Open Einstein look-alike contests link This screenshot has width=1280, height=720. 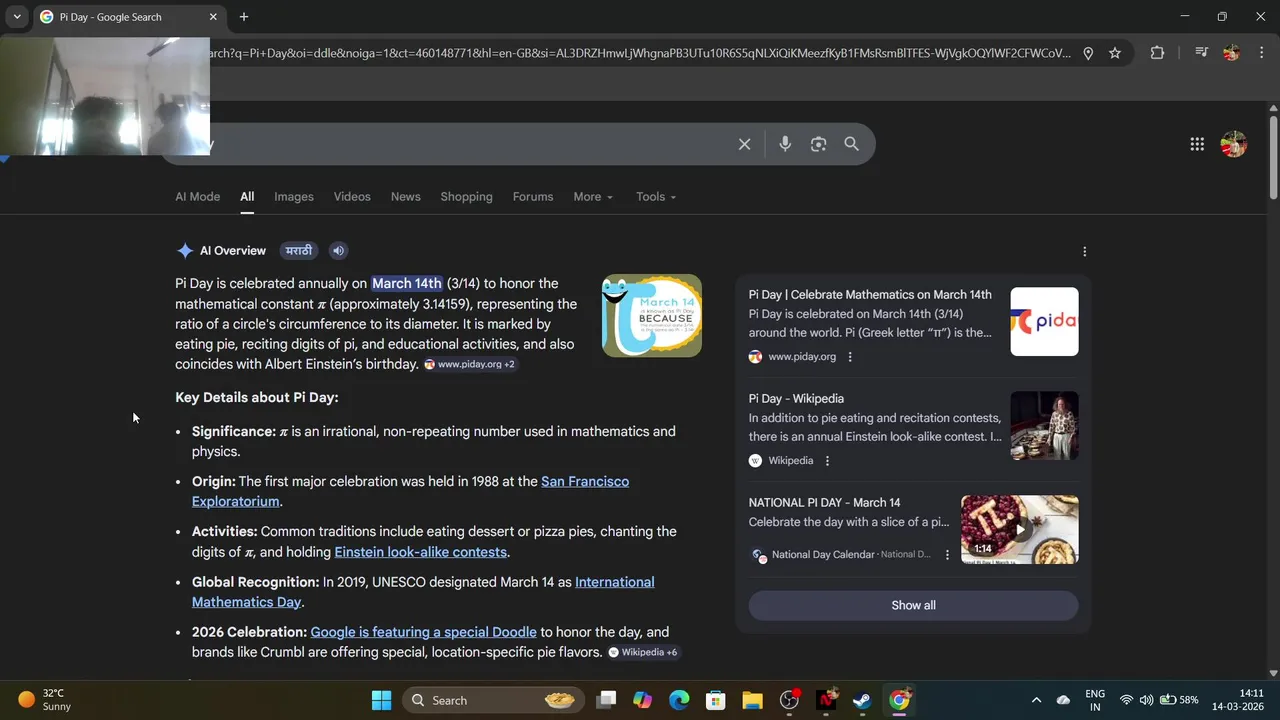[x=421, y=552]
